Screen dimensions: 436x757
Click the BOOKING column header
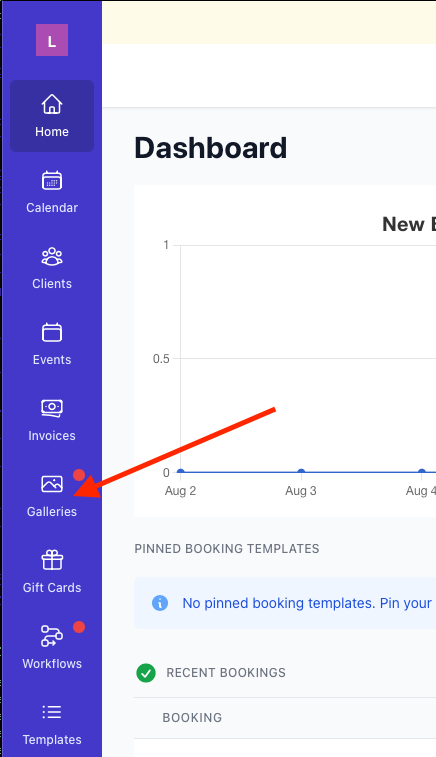pyautogui.click(x=192, y=718)
